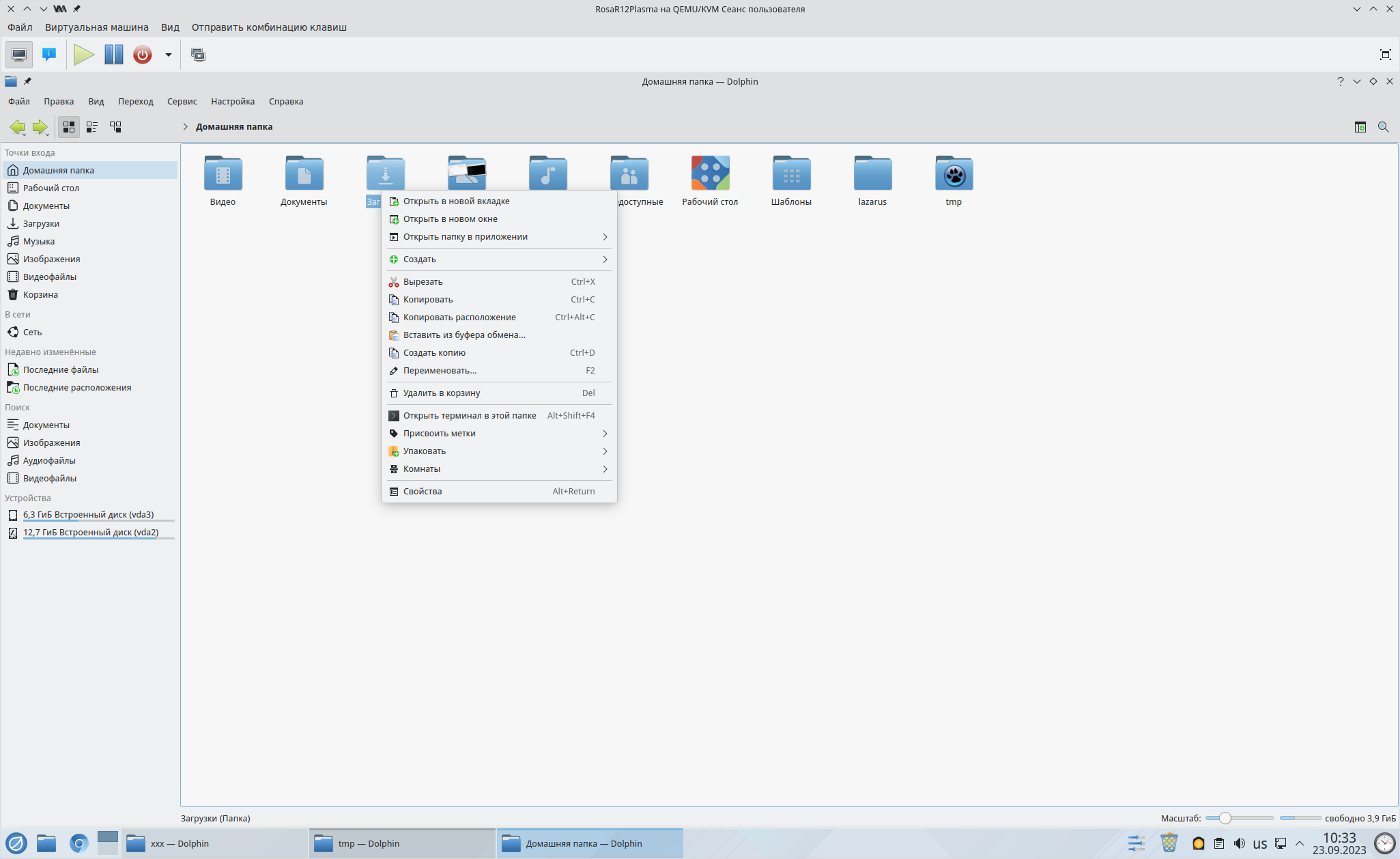This screenshot has height=859, width=1400.
Task: Adjust the Масштаб zoom slider
Action: (x=1225, y=818)
